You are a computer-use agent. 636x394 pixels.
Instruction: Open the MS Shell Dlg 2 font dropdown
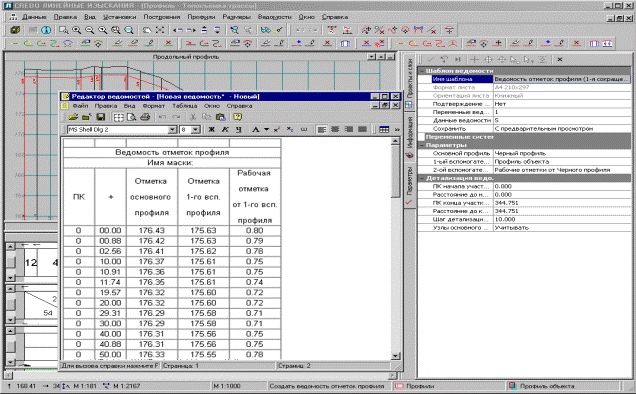(172, 129)
